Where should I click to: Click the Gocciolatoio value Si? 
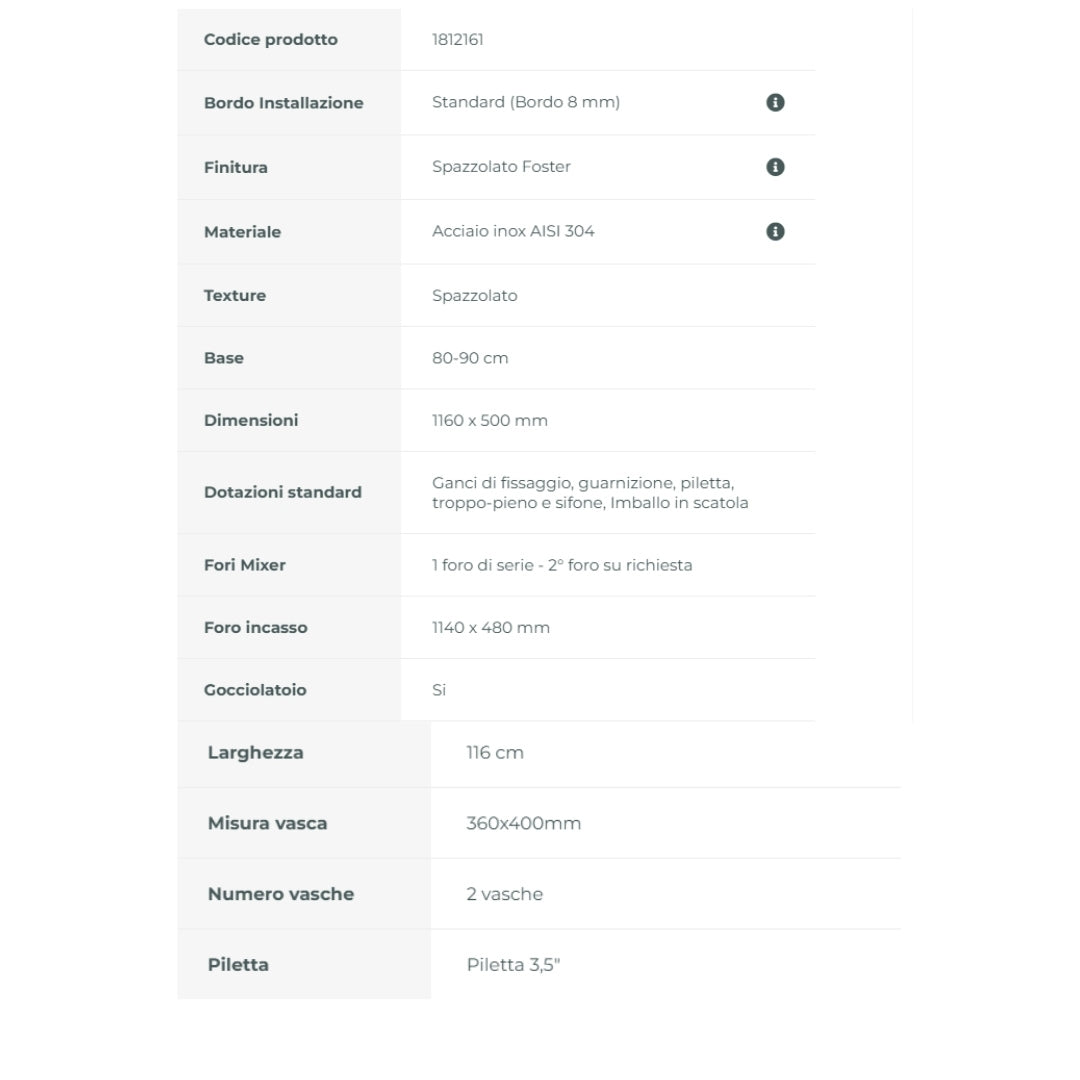439,689
